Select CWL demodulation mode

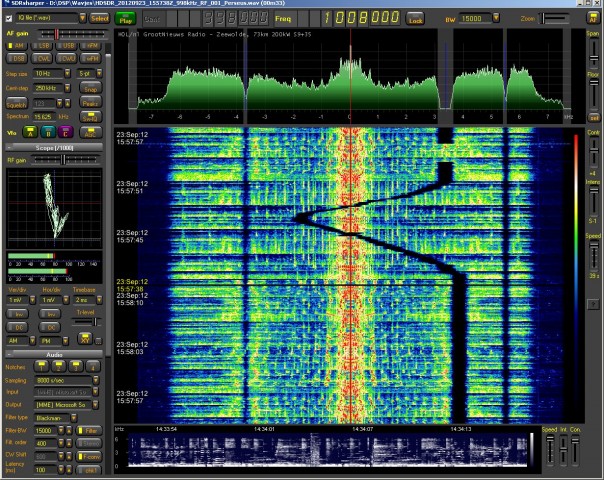pyautogui.click(x=42, y=59)
